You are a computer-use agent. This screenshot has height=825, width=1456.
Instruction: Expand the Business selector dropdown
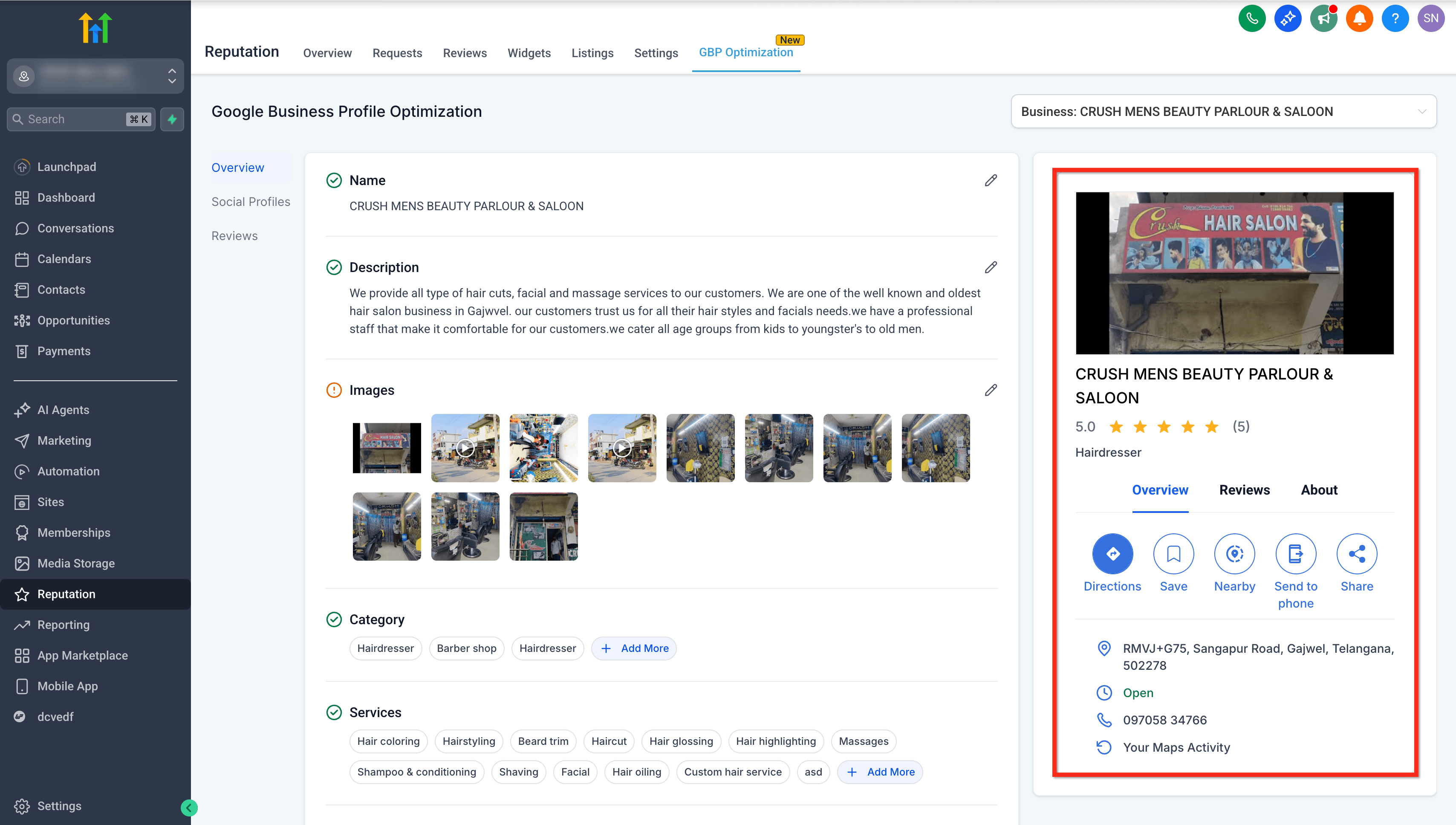1223,112
